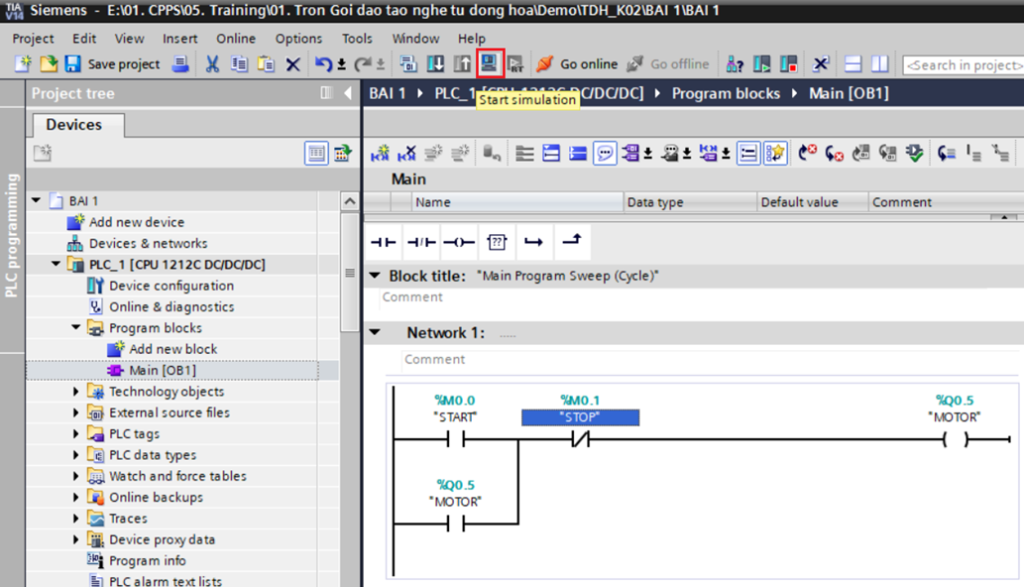The width and height of the screenshot is (1024, 587).
Task: Open Device configuration in project tree
Action: 171,286
